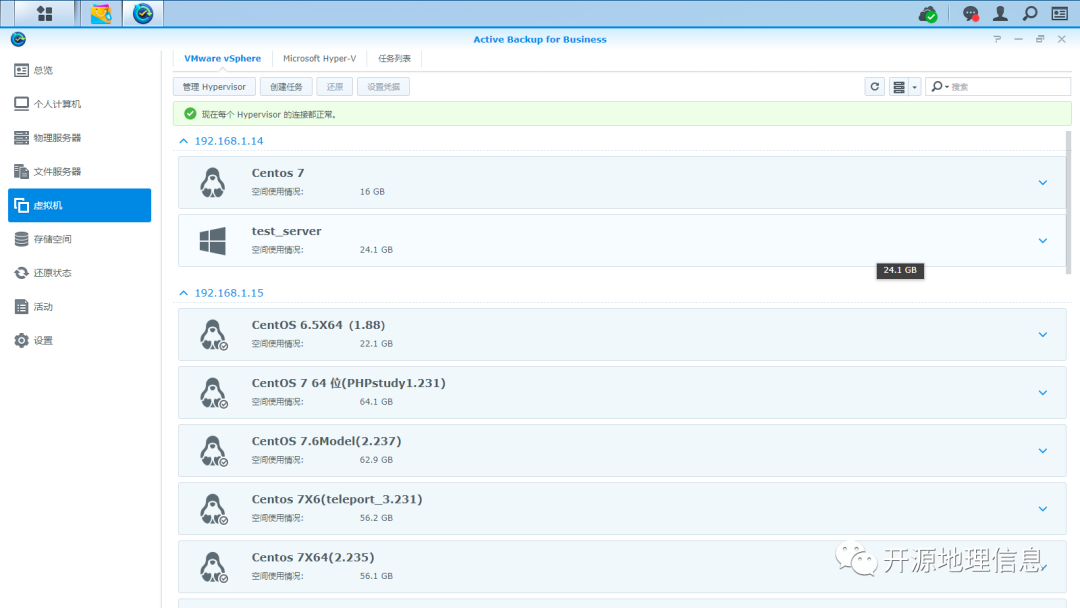Open the colorful package app in taskbar

point(101,13)
